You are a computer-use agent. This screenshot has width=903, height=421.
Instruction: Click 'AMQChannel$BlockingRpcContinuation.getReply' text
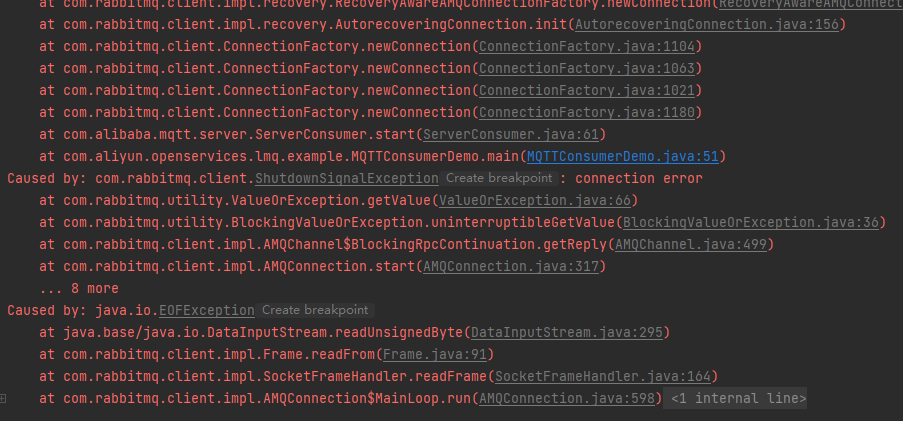pos(435,245)
